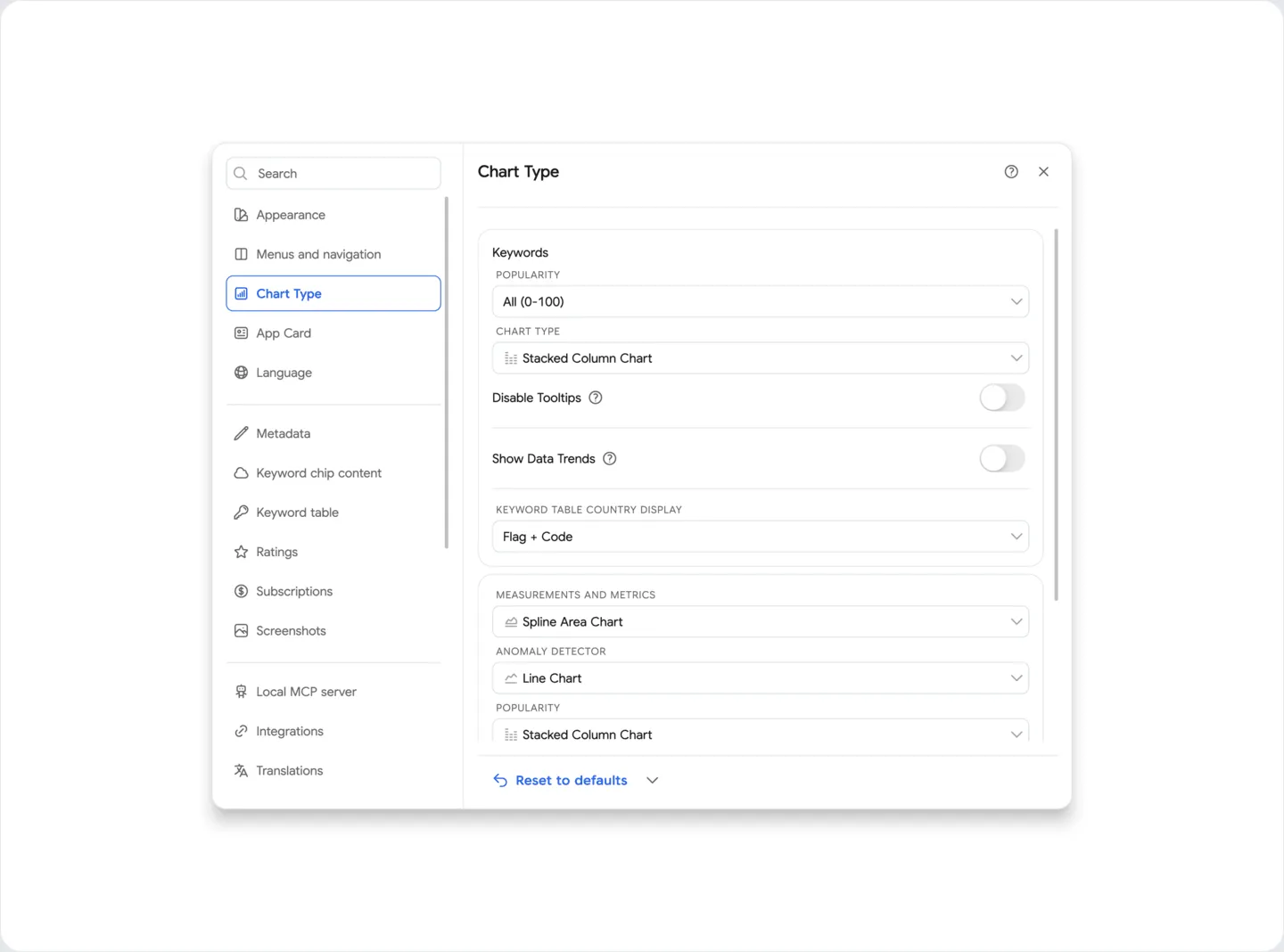This screenshot has height=952, width=1284.
Task: Click the help icon beside Disable Tooltips
Action: coord(596,398)
